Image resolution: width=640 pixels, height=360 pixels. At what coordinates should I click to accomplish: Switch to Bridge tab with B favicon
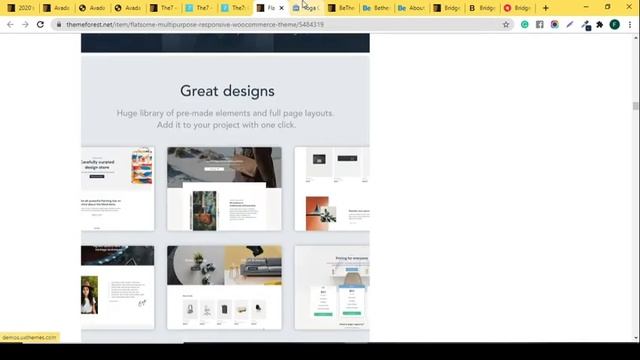click(482, 8)
